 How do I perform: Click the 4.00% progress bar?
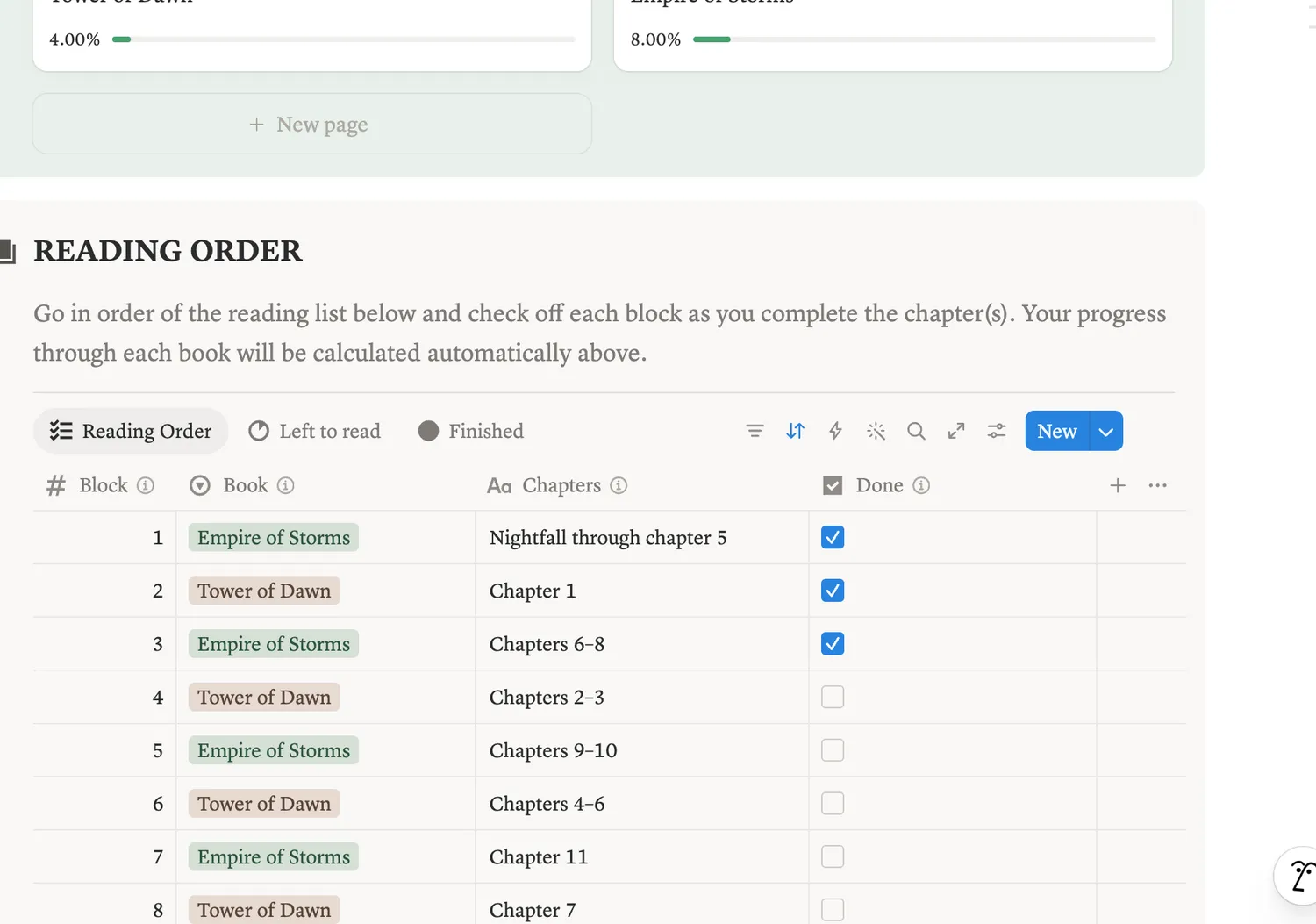click(344, 39)
